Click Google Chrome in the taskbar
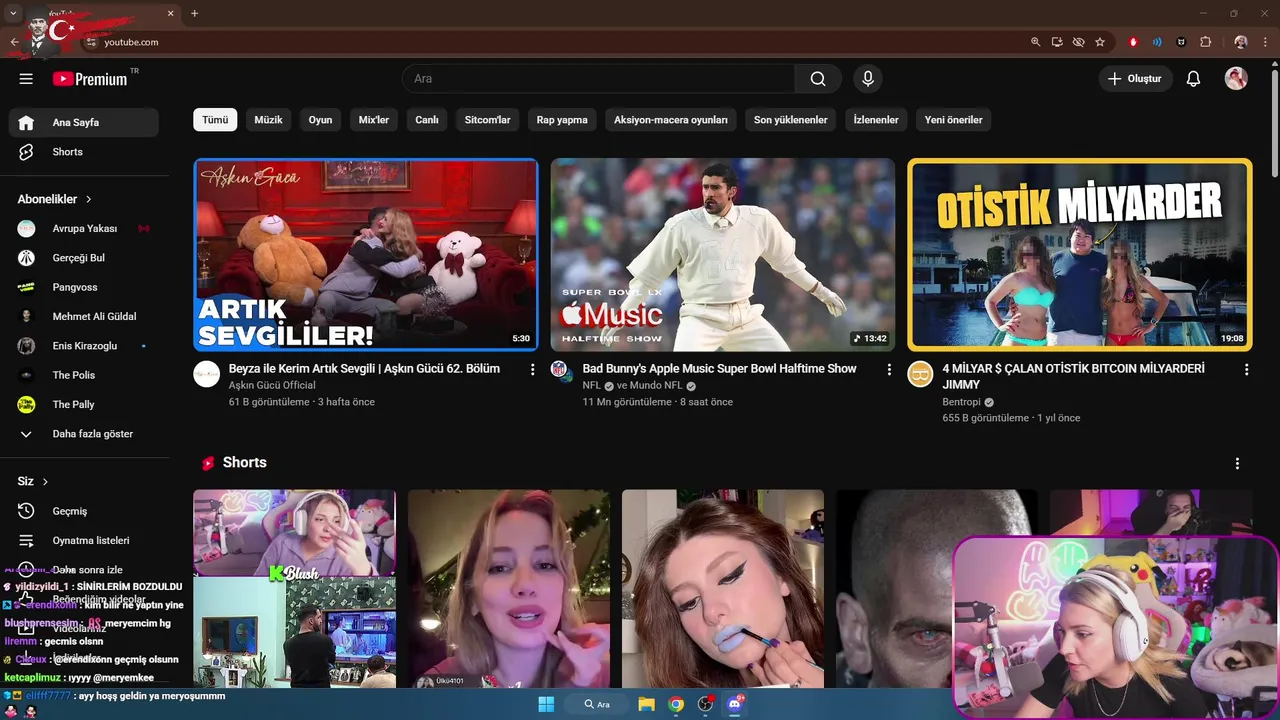 (x=676, y=704)
